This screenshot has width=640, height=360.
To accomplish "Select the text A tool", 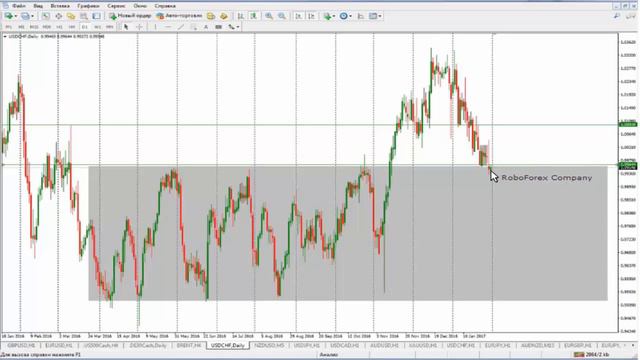I will pos(206,27).
